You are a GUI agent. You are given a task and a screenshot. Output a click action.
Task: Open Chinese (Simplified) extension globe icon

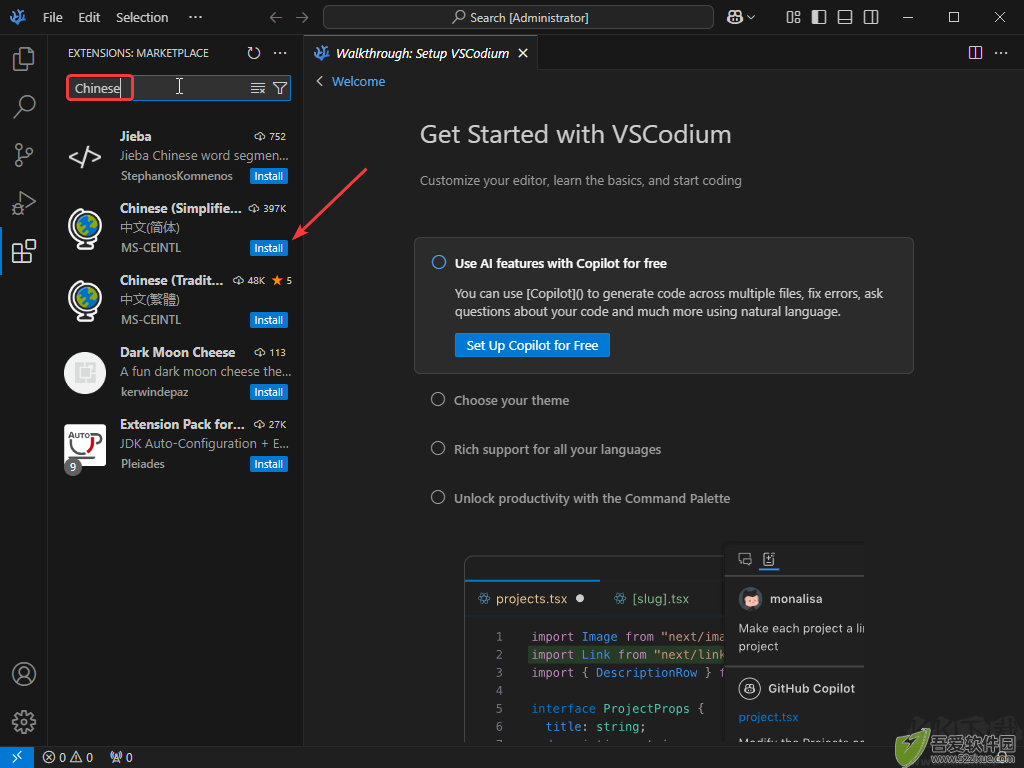coord(85,229)
